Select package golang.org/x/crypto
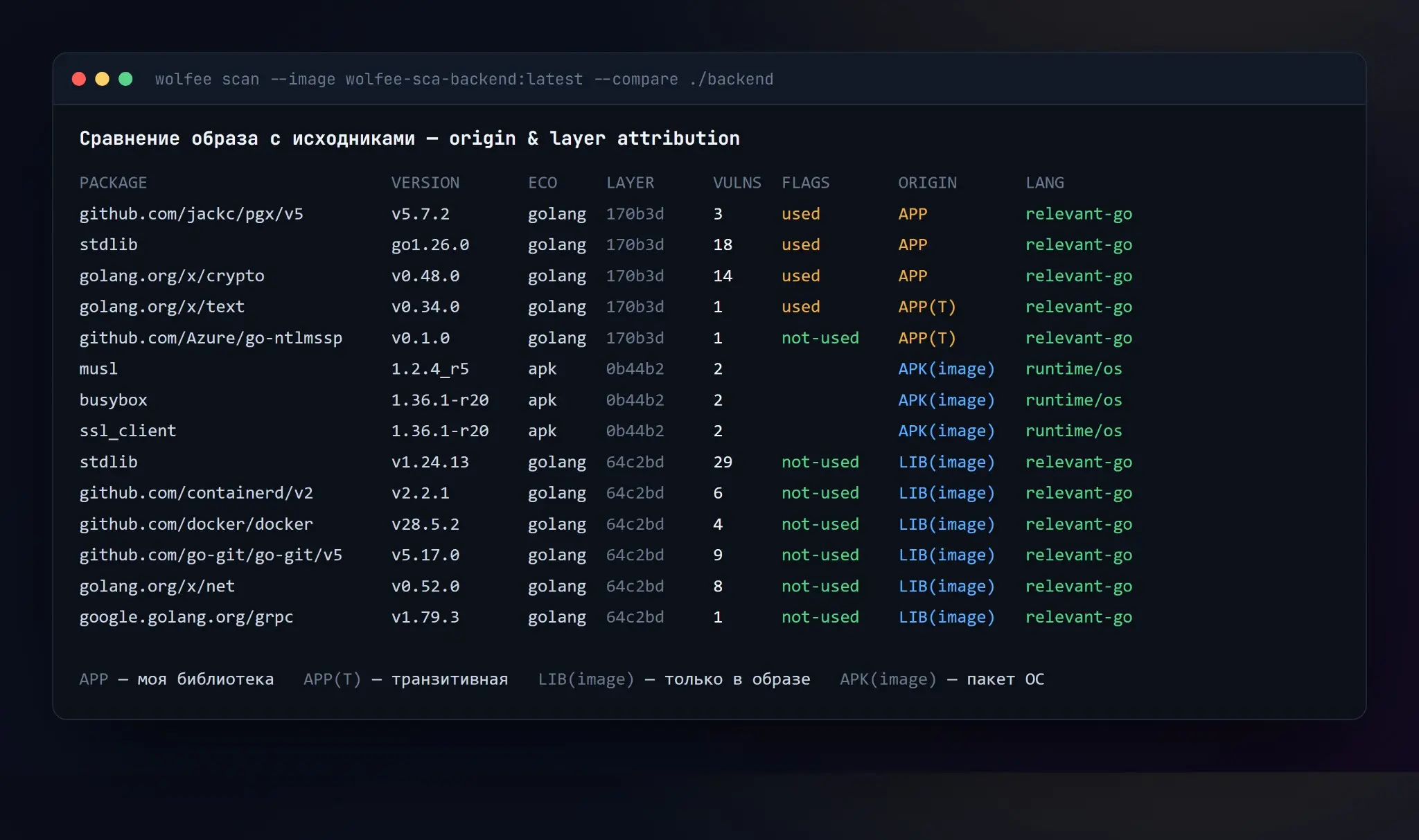The image size is (1419, 840). point(172,276)
